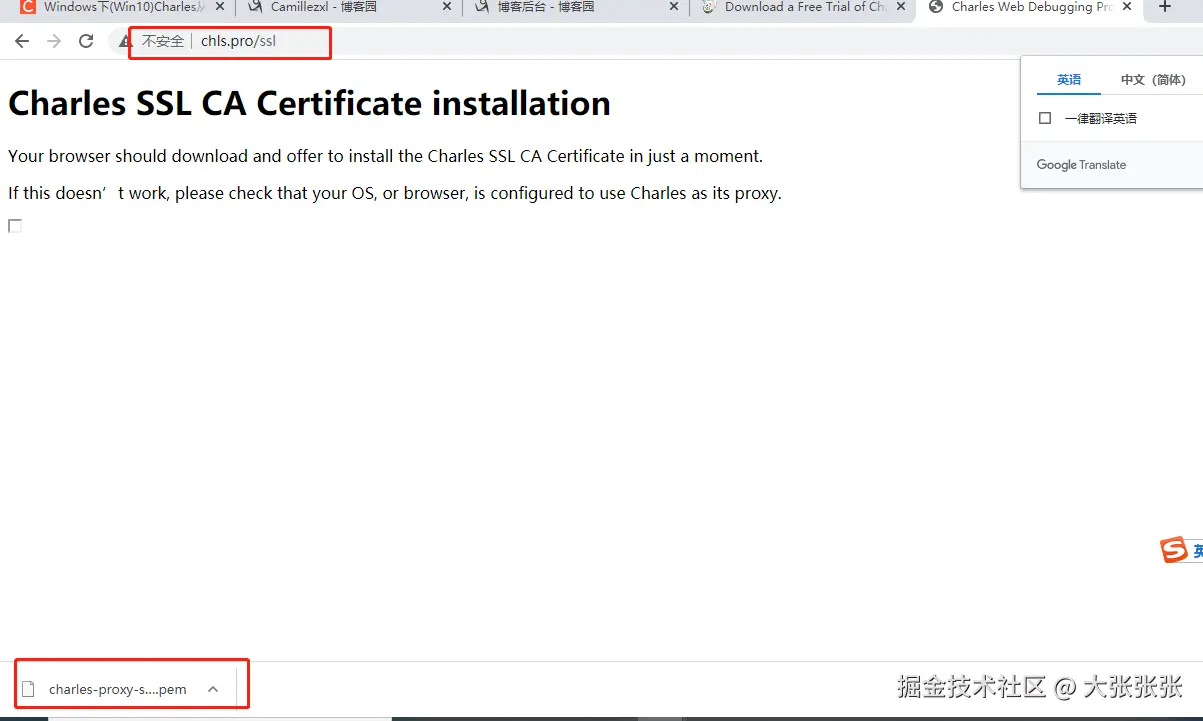The image size is (1203, 721).
Task: Close the 博客后台 - 博客园 tab
Action: click(674, 7)
